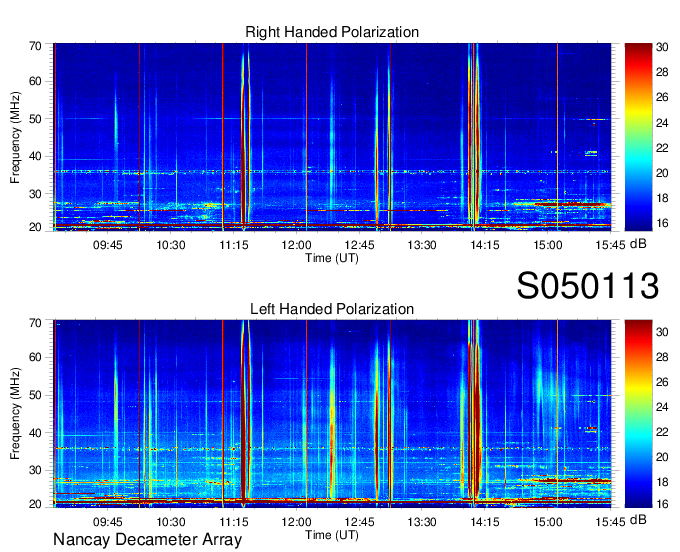This screenshot has width=680, height=552.
Task: Click the 15:45 tick under Left Handed plot
Action: coord(610,522)
